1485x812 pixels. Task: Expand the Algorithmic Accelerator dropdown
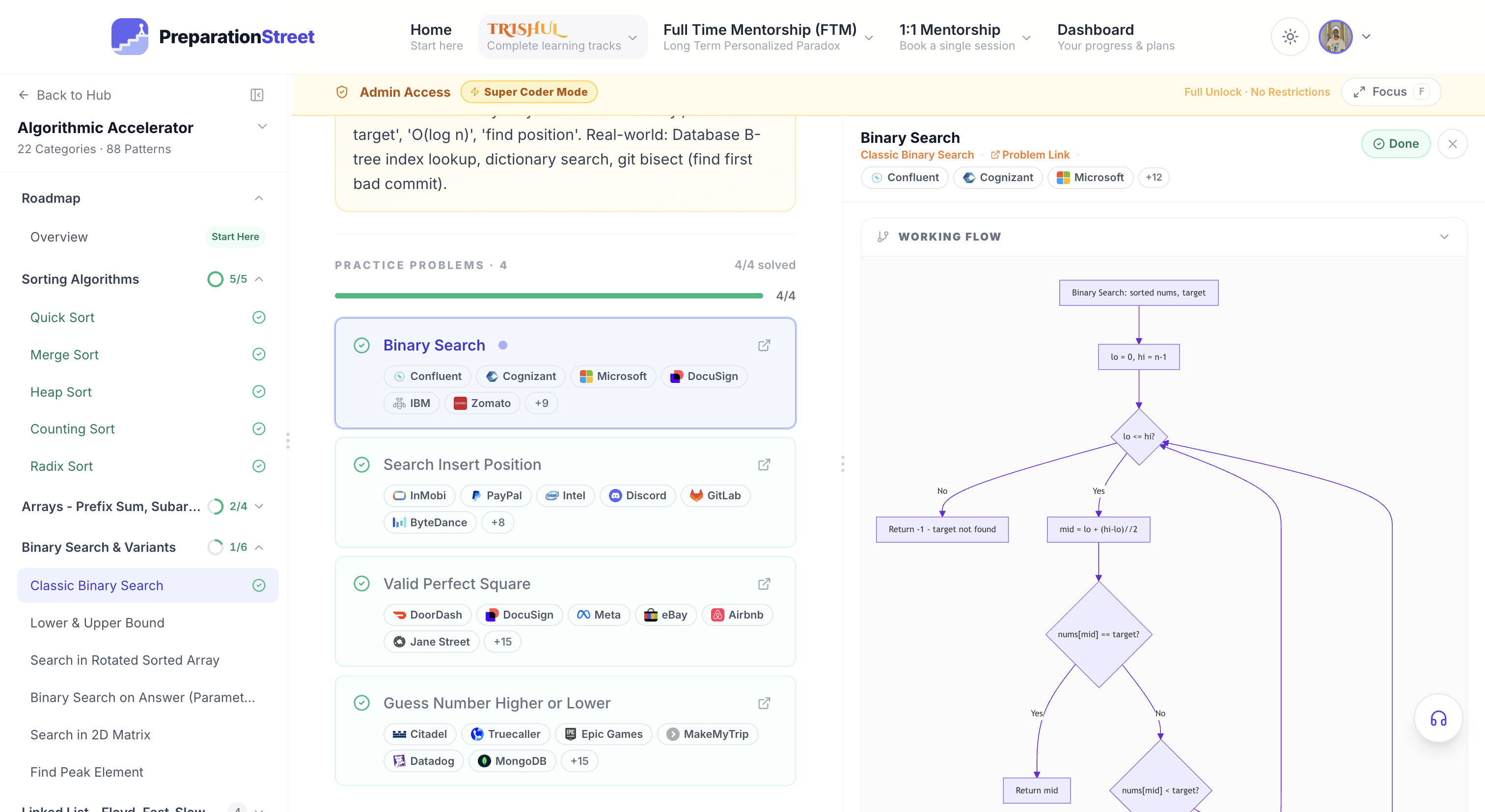262,127
